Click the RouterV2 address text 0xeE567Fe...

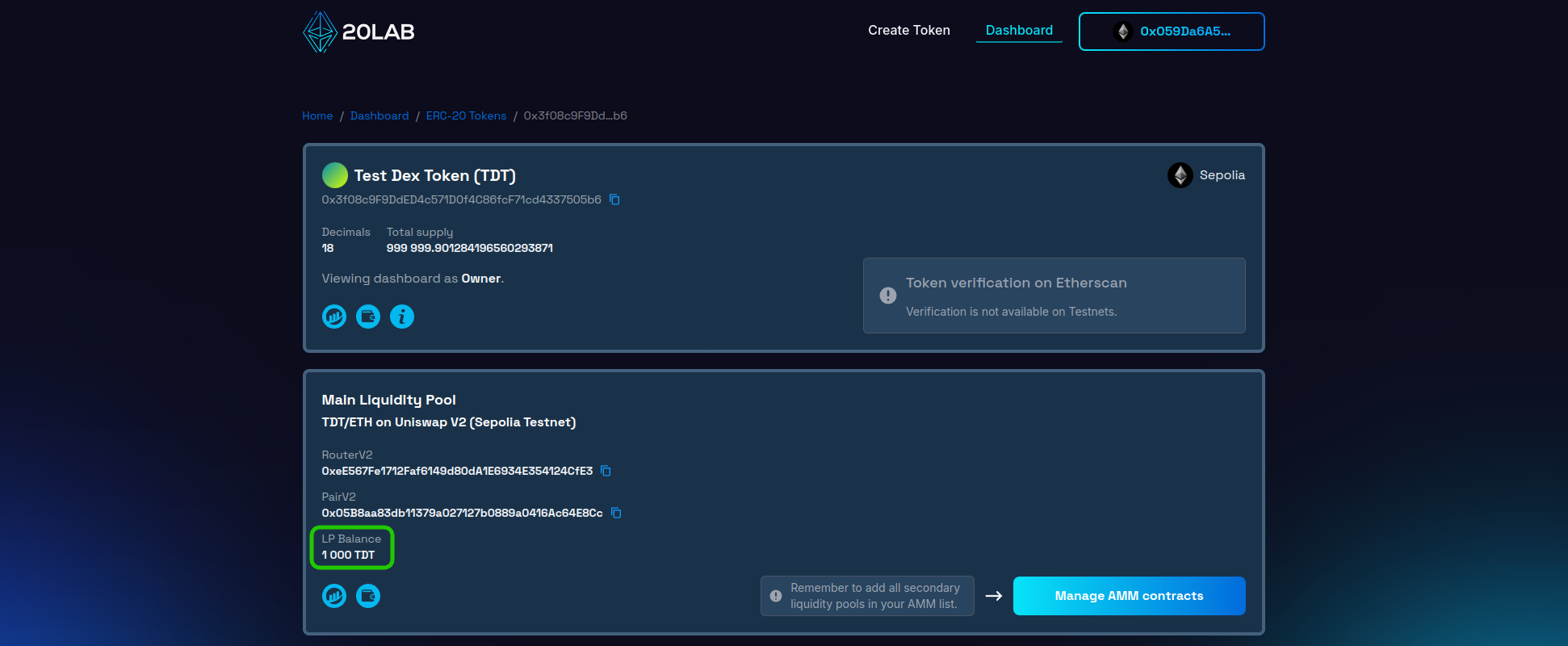click(457, 471)
